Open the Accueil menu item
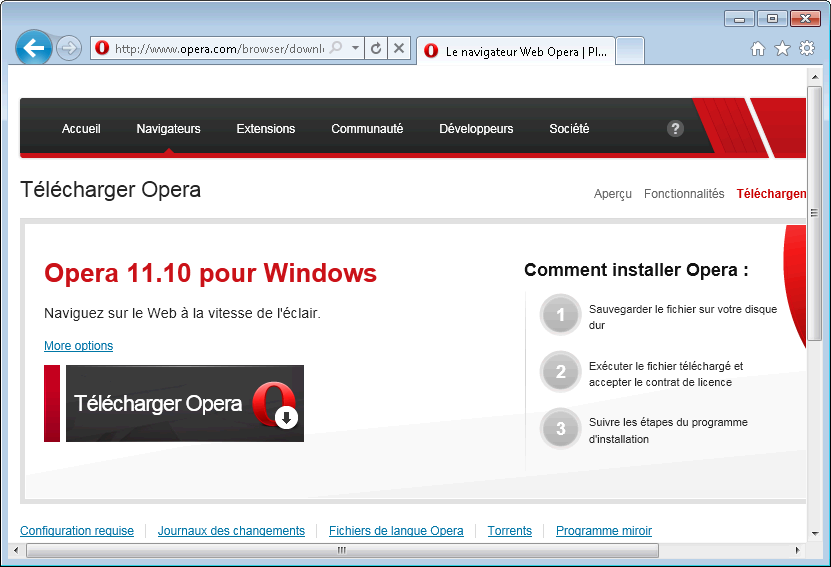The image size is (831, 567). (x=81, y=128)
